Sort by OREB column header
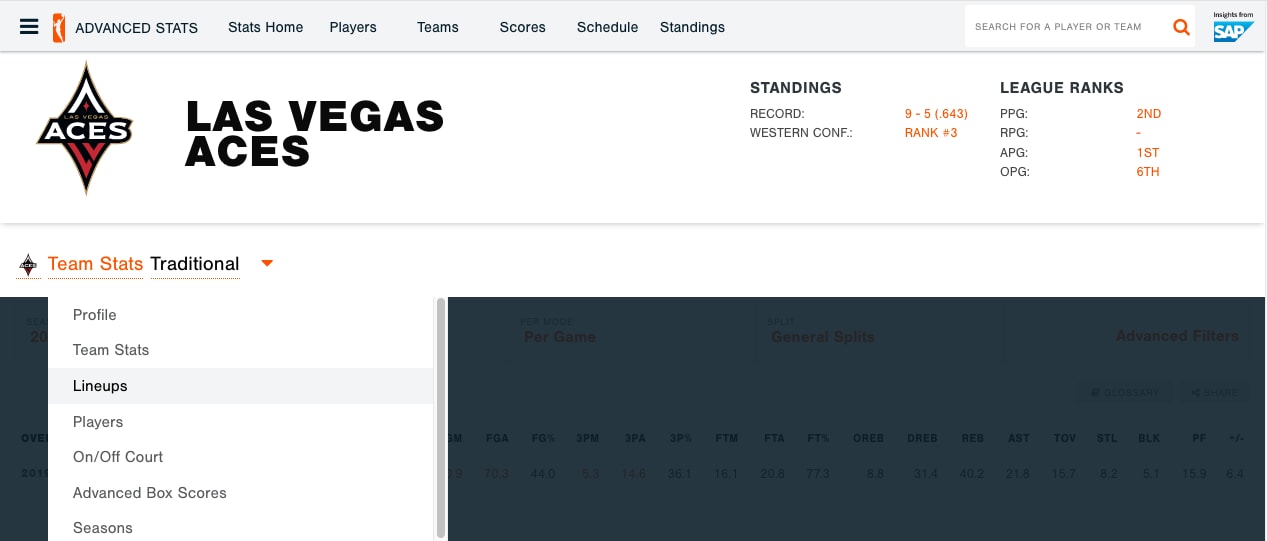The height and width of the screenshot is (541, 1267). (x=869, y=438)
